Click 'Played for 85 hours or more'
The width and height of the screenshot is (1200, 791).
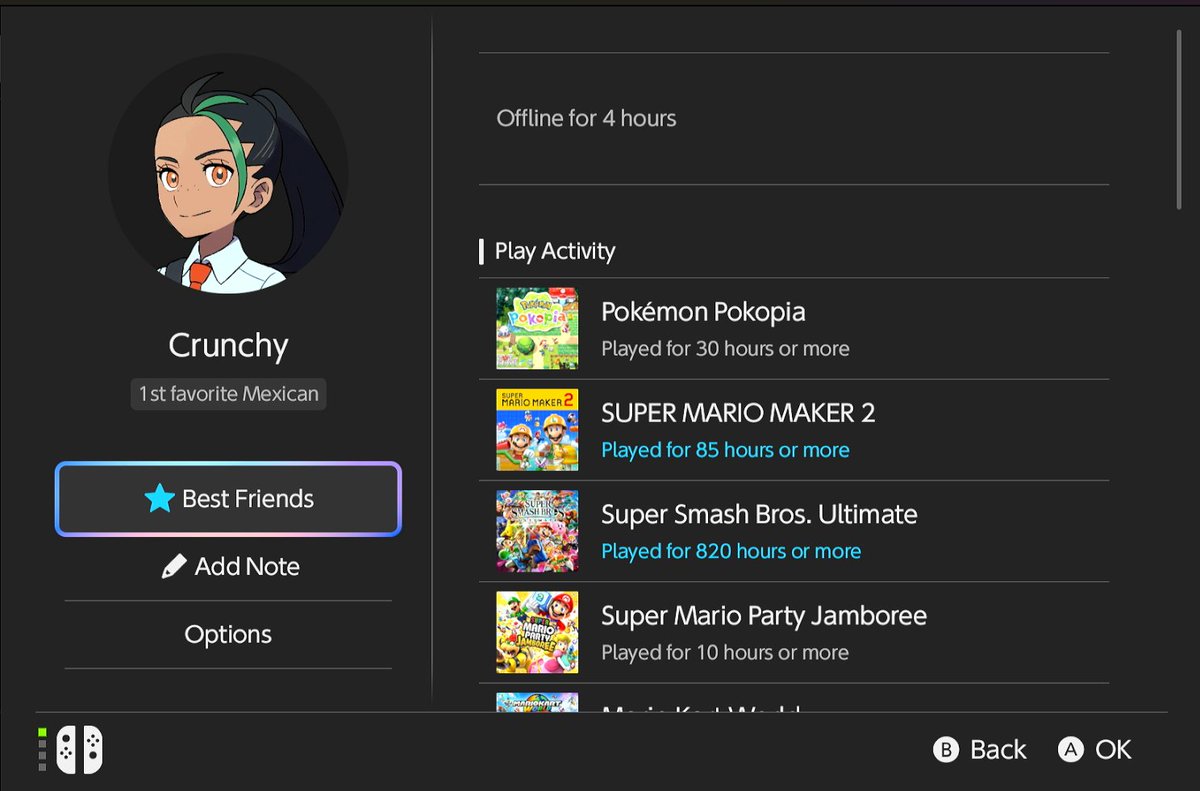click(x=725, y=450)
